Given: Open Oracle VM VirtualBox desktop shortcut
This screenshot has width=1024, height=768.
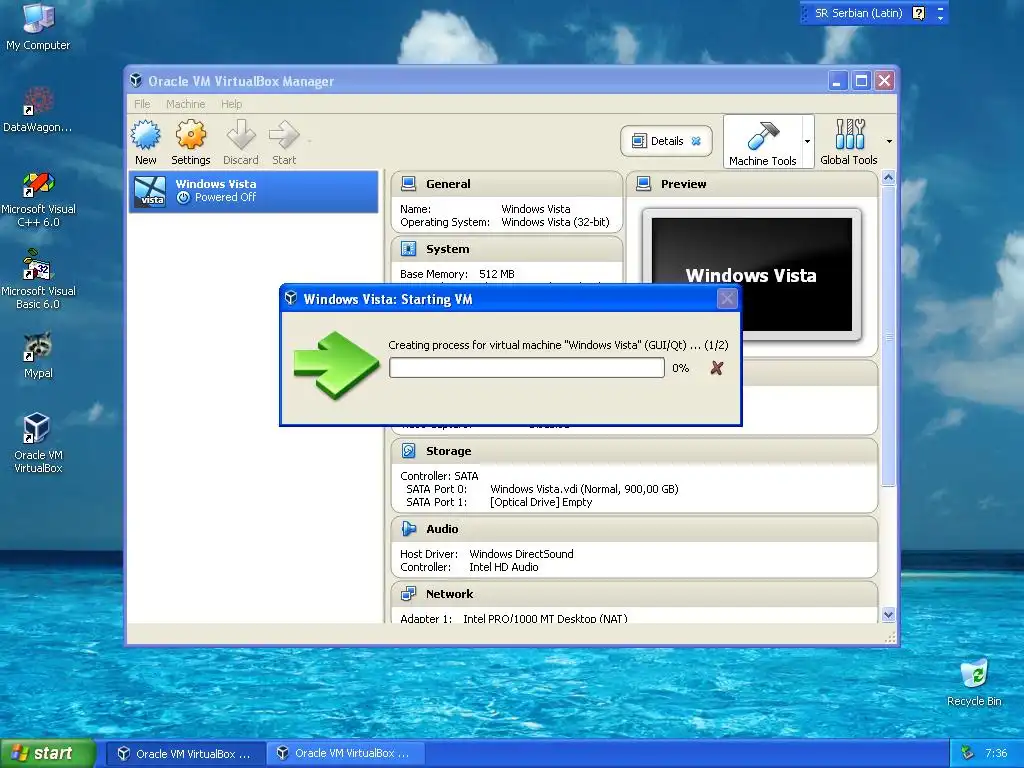Looking at the screenshot, I should [38, 443].
